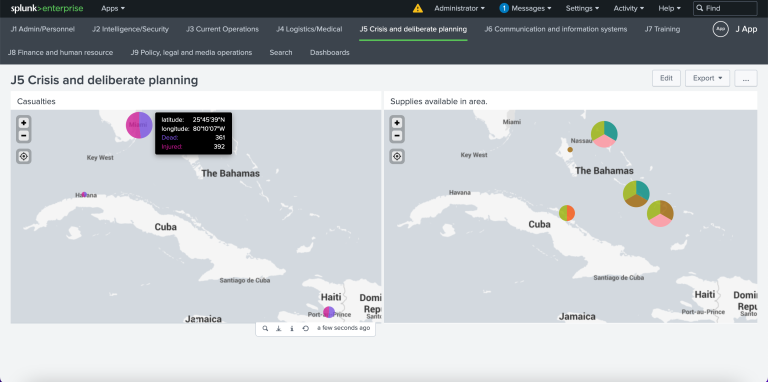
Task: Zoom out on the Supplies map
Action: (397, 136)
